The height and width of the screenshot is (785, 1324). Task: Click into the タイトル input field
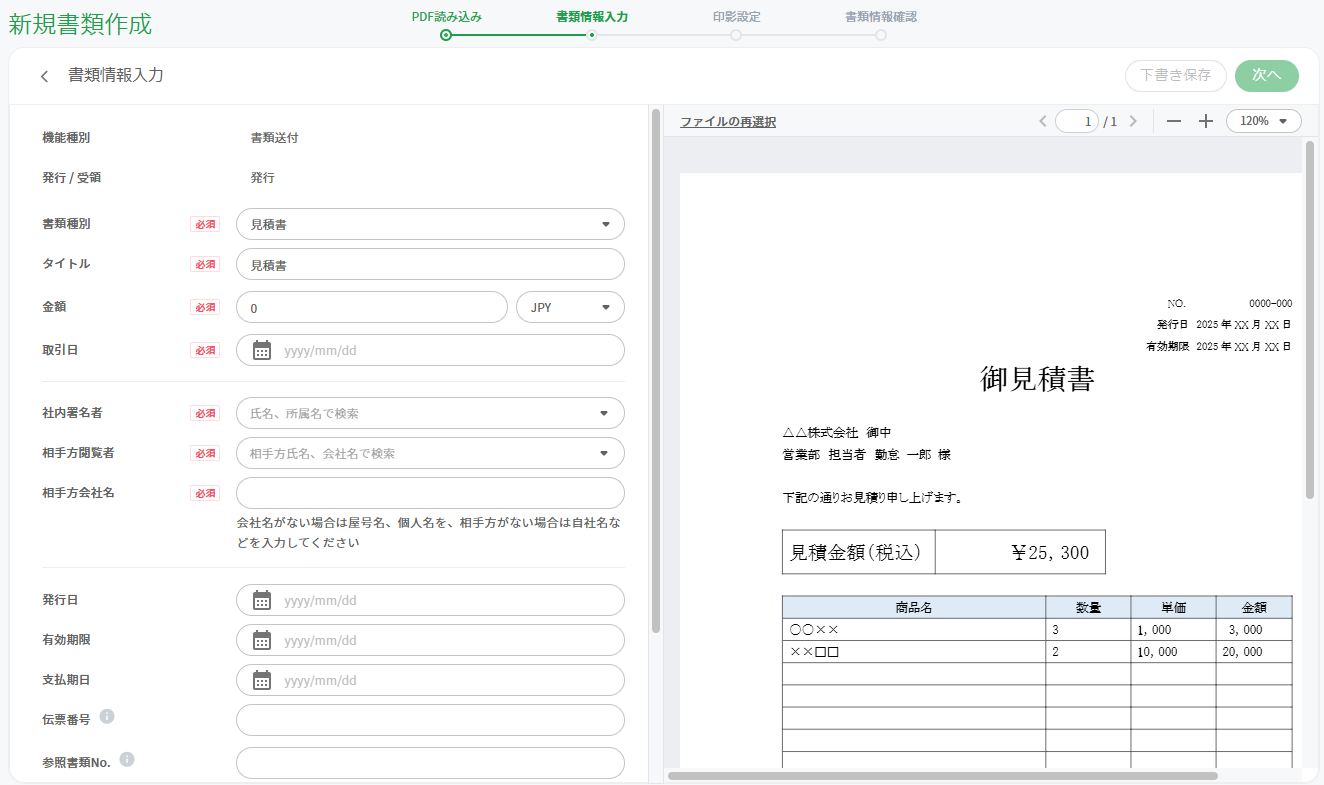(430, 264)
